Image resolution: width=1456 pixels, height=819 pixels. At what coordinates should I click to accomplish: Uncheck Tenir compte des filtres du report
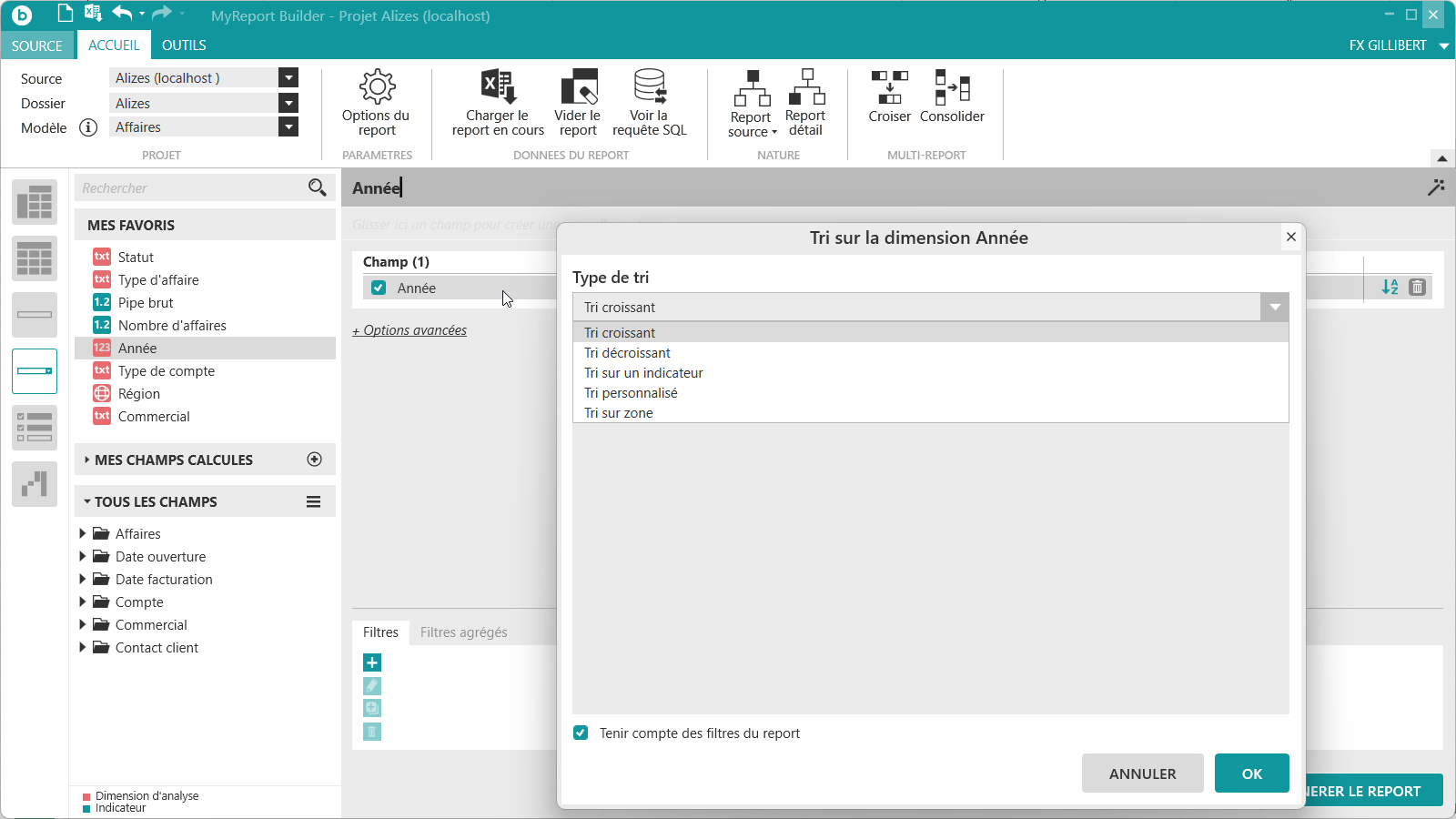(581, 733)
